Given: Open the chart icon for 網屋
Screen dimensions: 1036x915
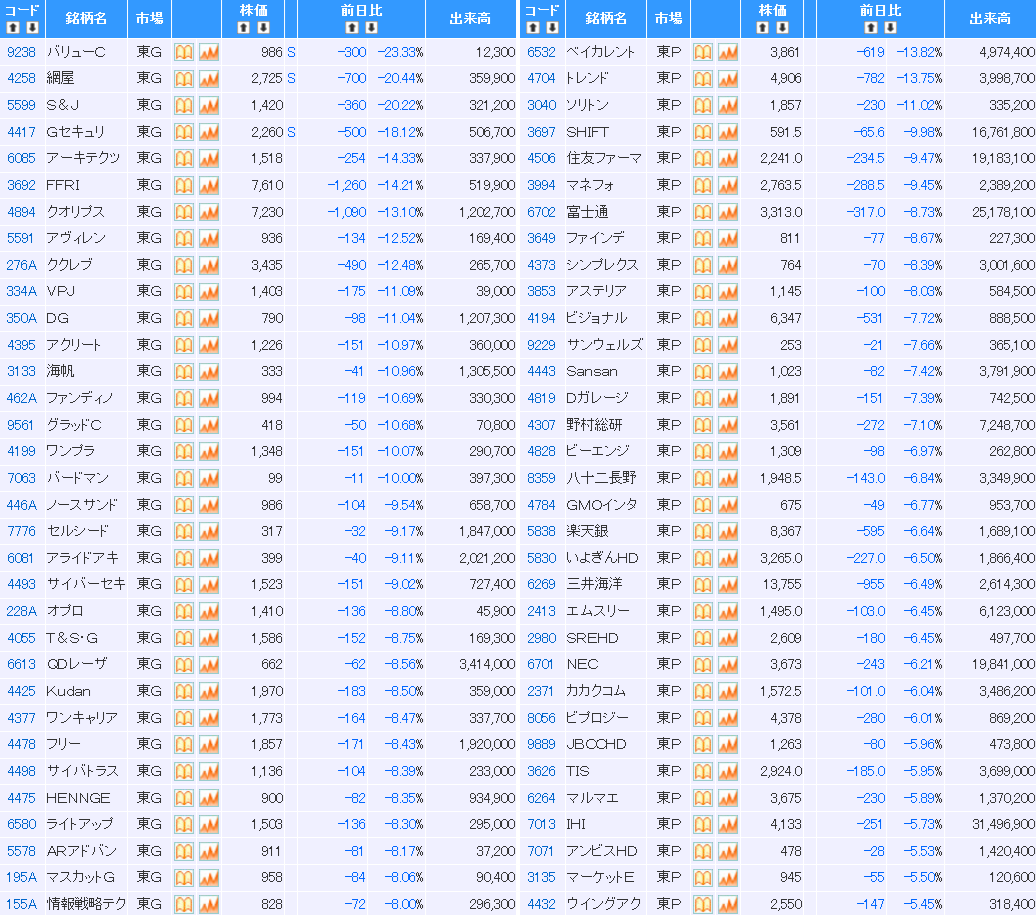Looking at the screenshot, I should click(x=209, y=79).
